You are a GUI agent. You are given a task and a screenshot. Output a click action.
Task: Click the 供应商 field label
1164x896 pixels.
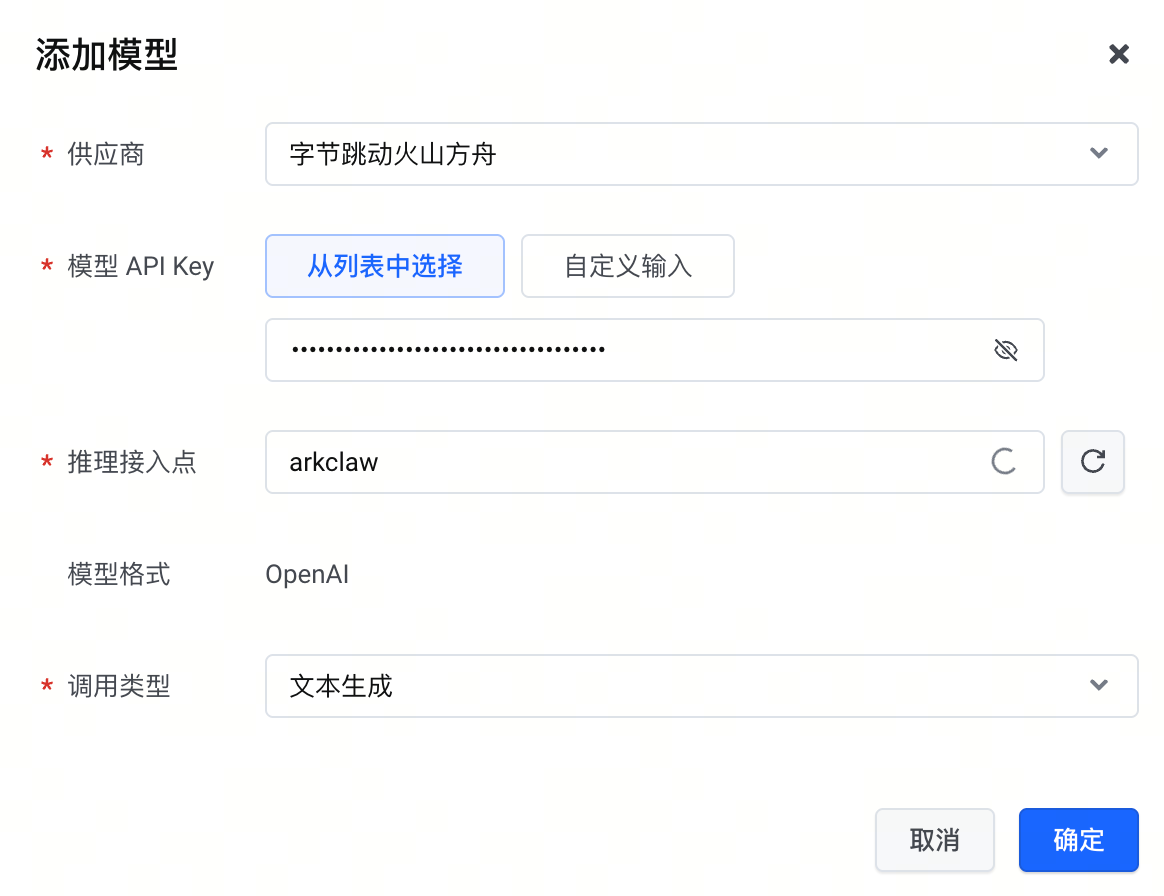106,154
